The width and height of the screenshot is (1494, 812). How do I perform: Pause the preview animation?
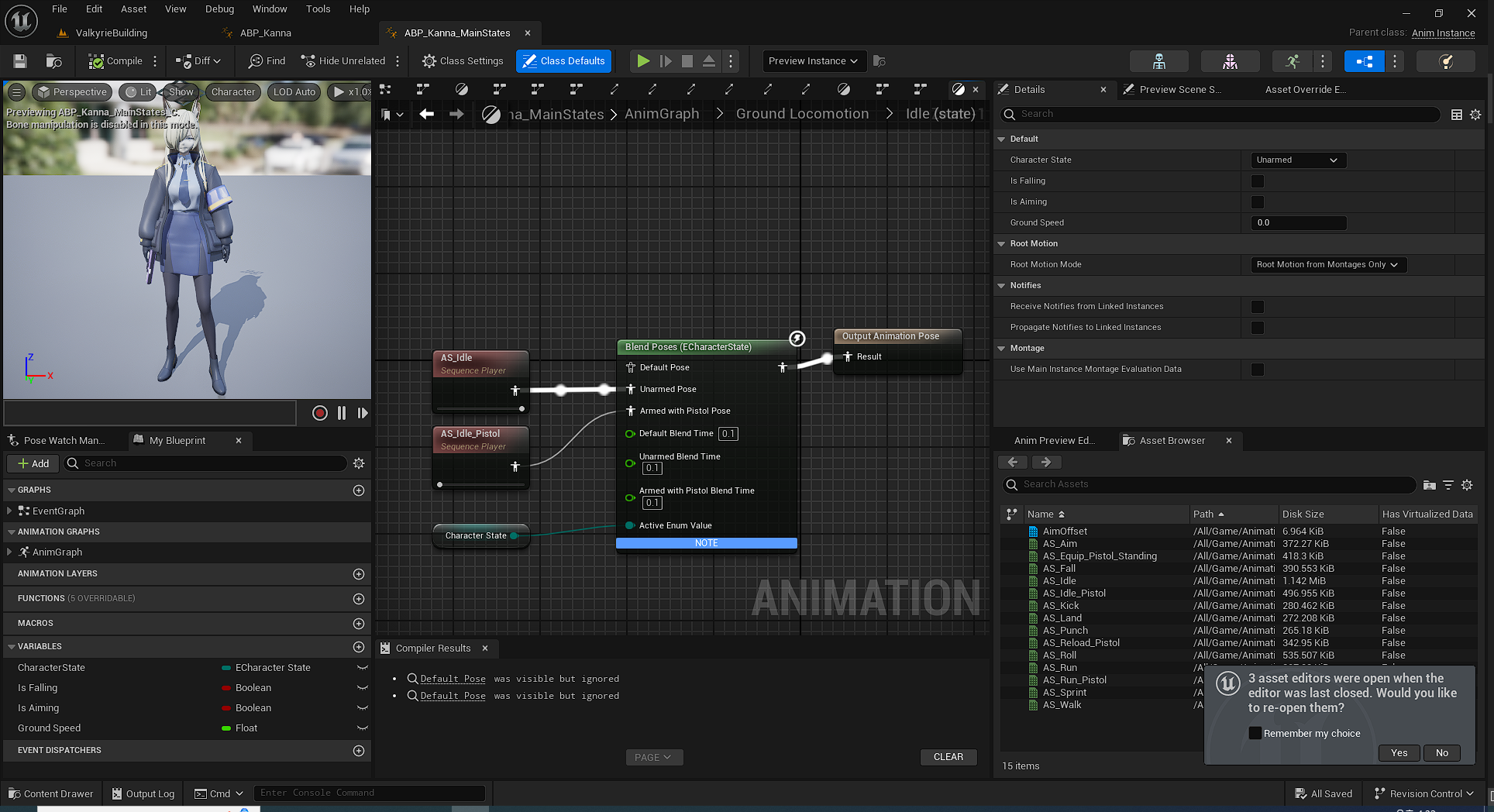click(x=342, y=413)
